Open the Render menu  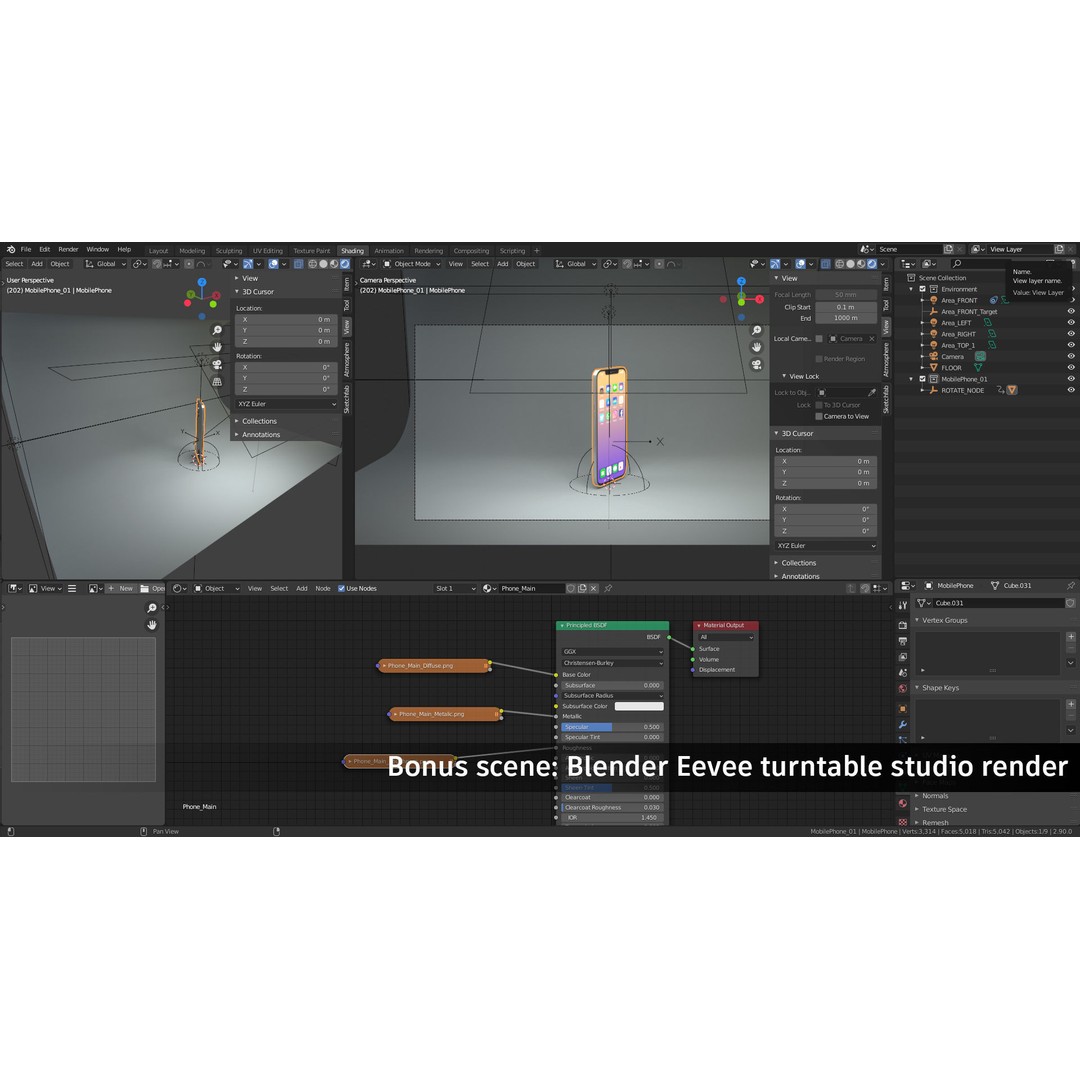[x=68, y=249]
